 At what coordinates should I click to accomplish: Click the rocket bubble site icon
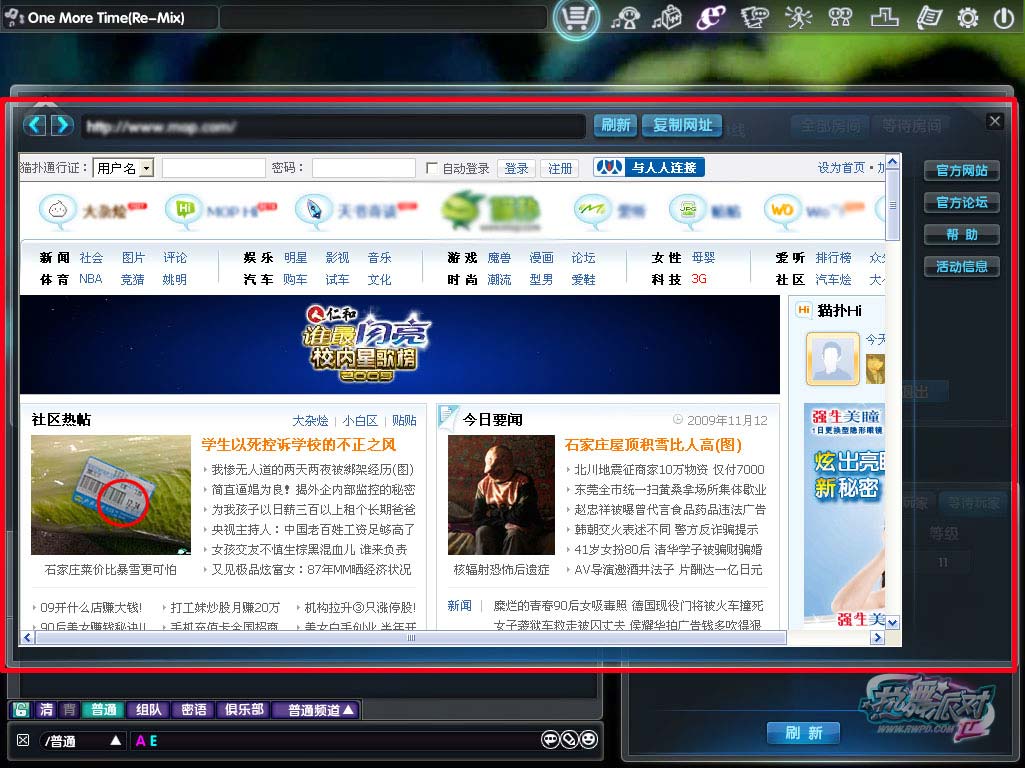point(314,210)
